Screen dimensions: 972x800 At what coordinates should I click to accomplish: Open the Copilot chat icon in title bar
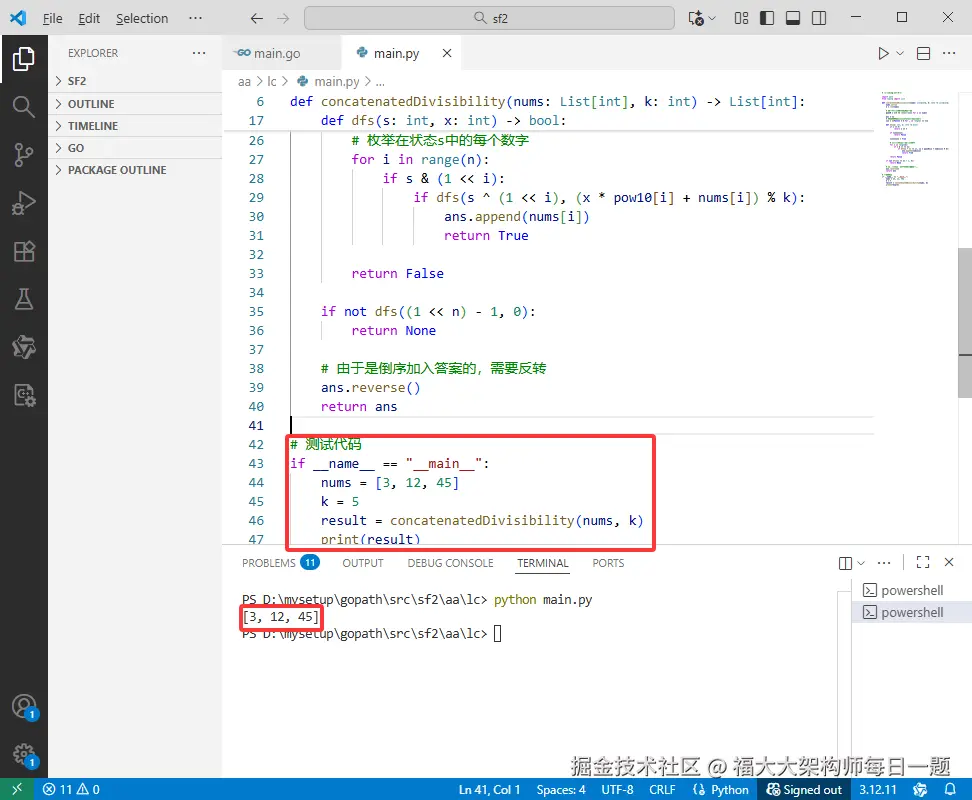click(x=696, y=18)
